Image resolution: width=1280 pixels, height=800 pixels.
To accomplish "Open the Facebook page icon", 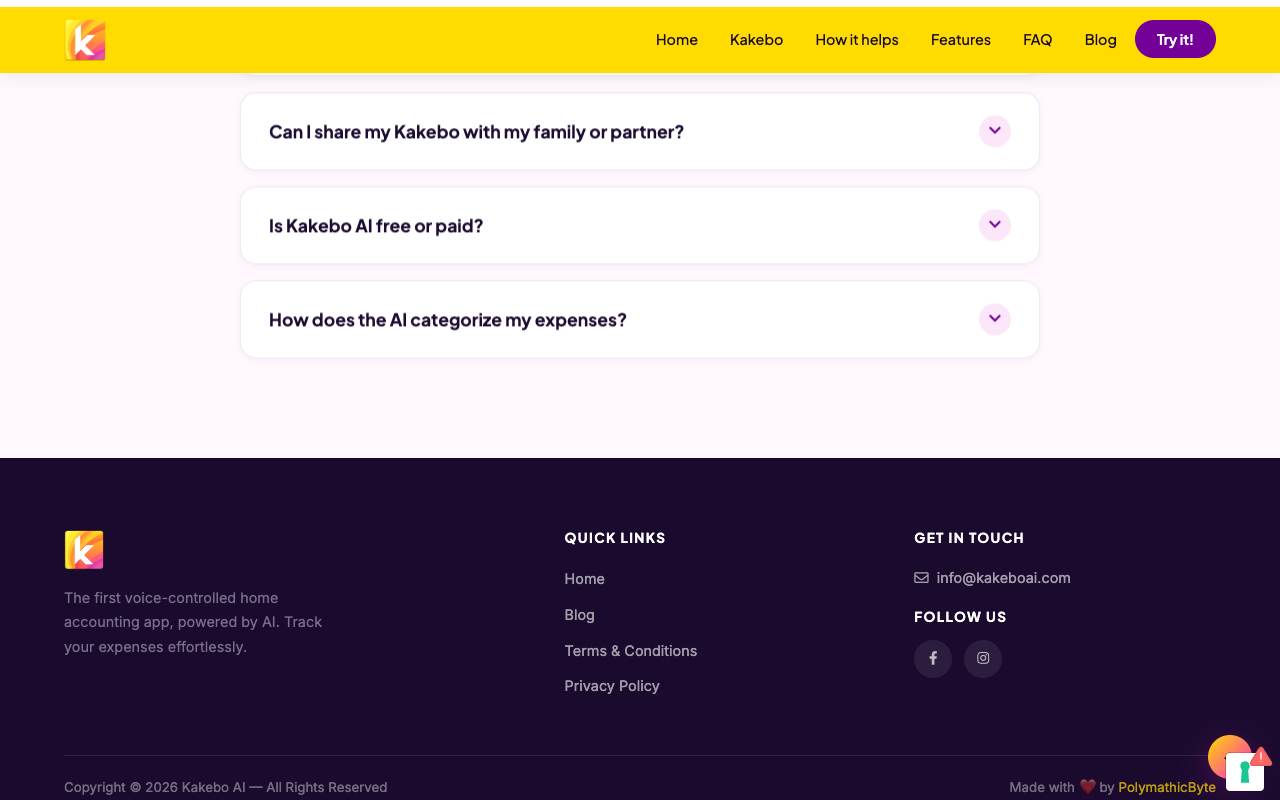I will point(933,658).
